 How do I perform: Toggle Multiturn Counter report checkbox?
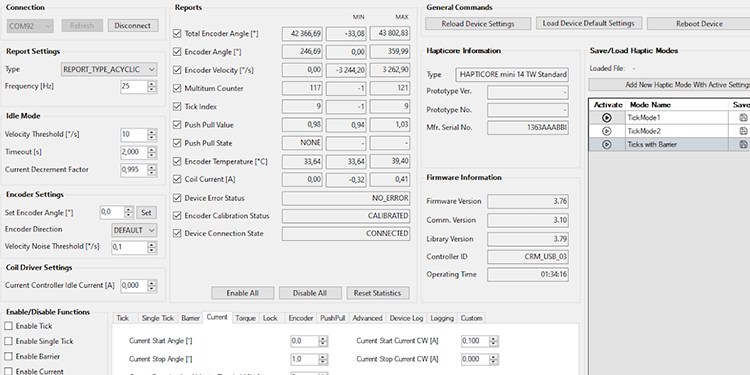(x=177, y=88)
